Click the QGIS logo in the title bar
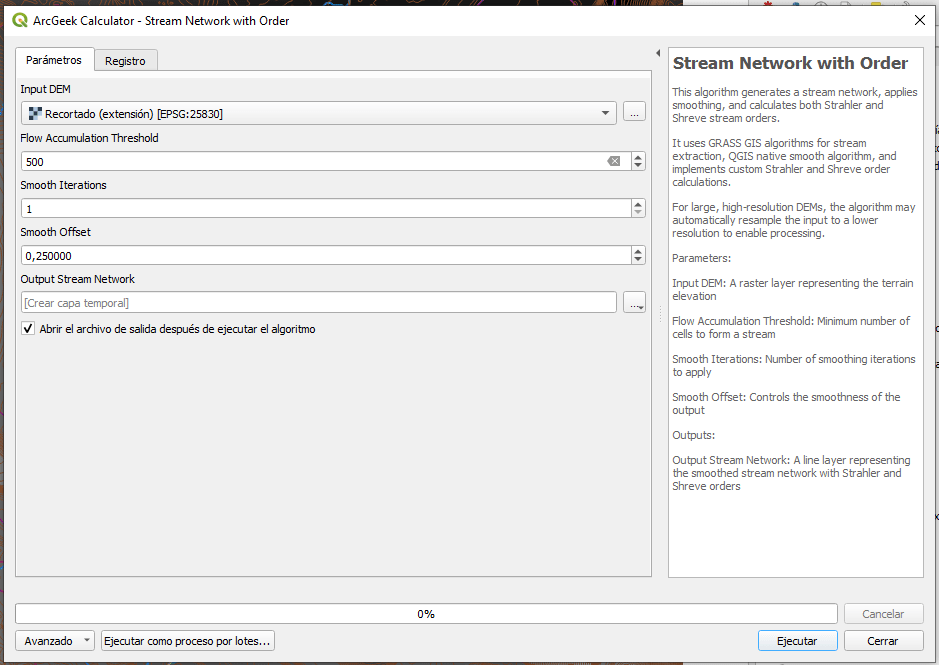The height and width of the screenshot is (665, 939). coord(20,20)
